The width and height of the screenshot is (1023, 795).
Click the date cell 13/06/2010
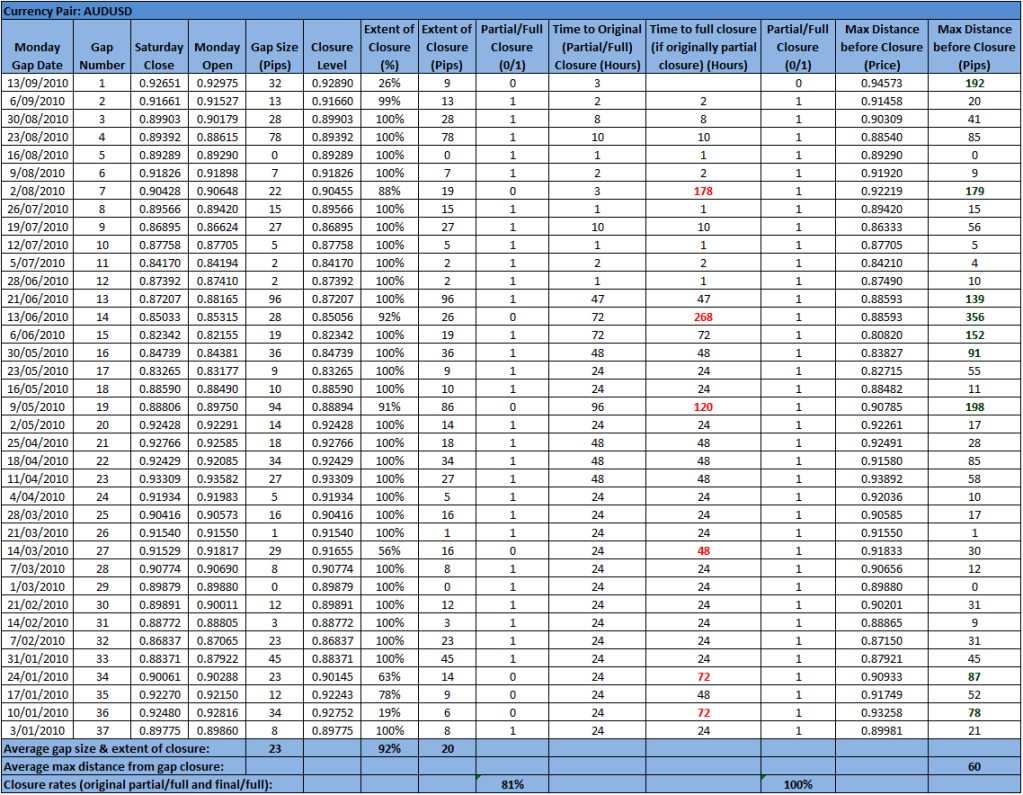[37, 317]
